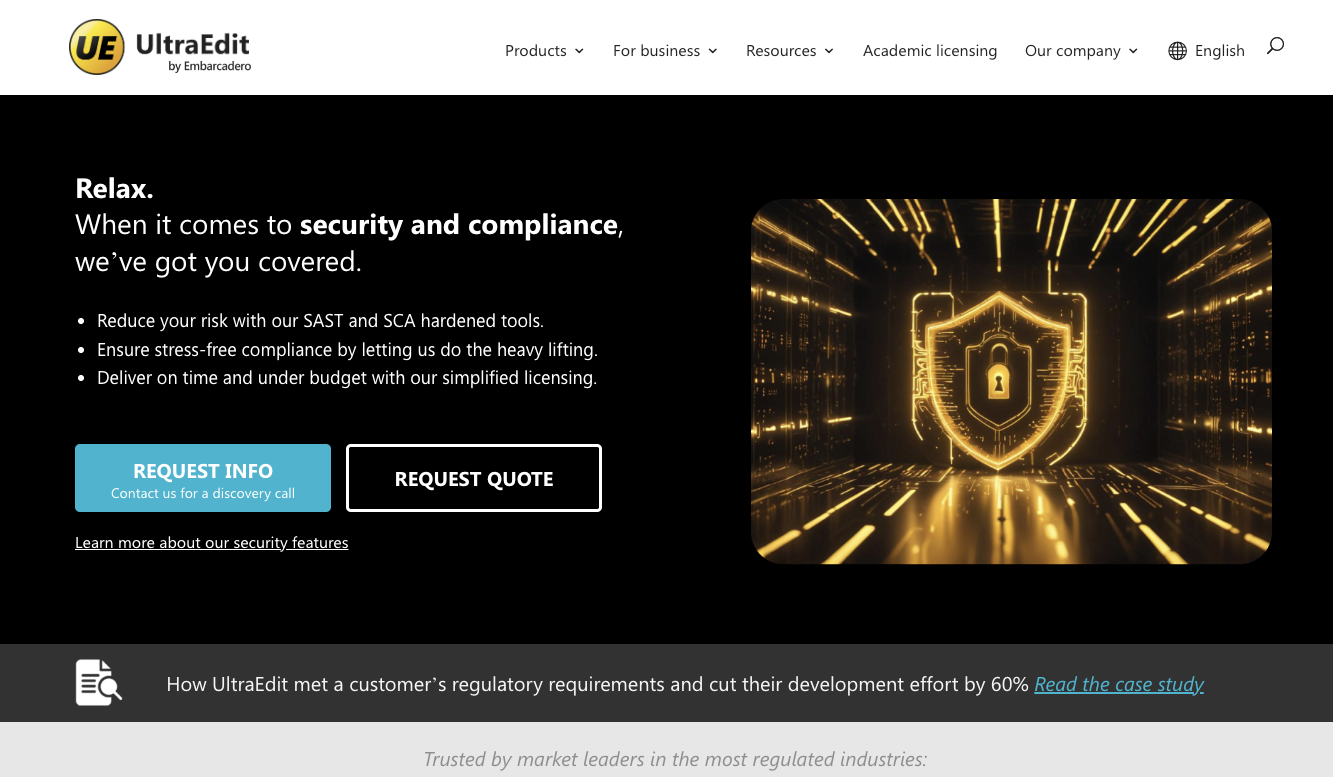Click the case study document icon
Viewport: 1333px width, 777px height.
coord(98,683)
